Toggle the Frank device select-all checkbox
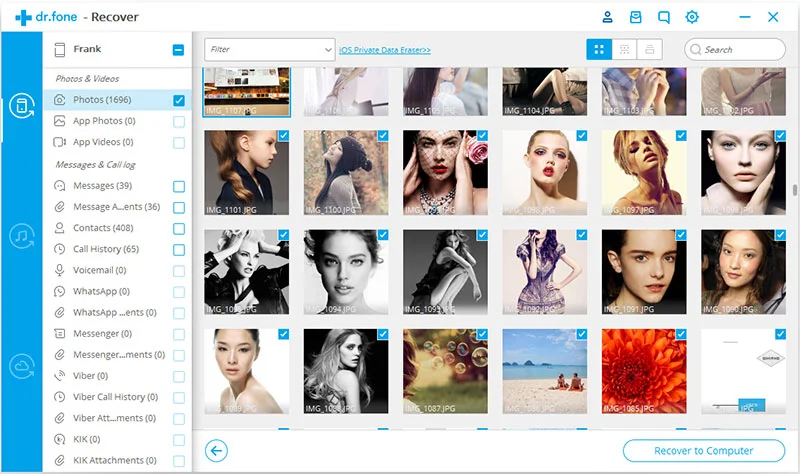The width and height of the screenshot is (800, 474). (x=178, y=49)
